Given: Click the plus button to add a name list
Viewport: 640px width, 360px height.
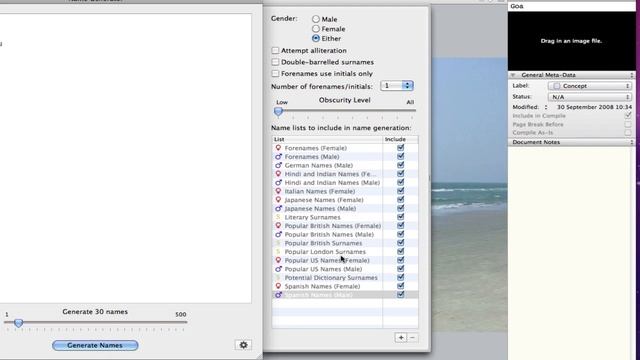Looking at the screenshot, I should [401, 338].
